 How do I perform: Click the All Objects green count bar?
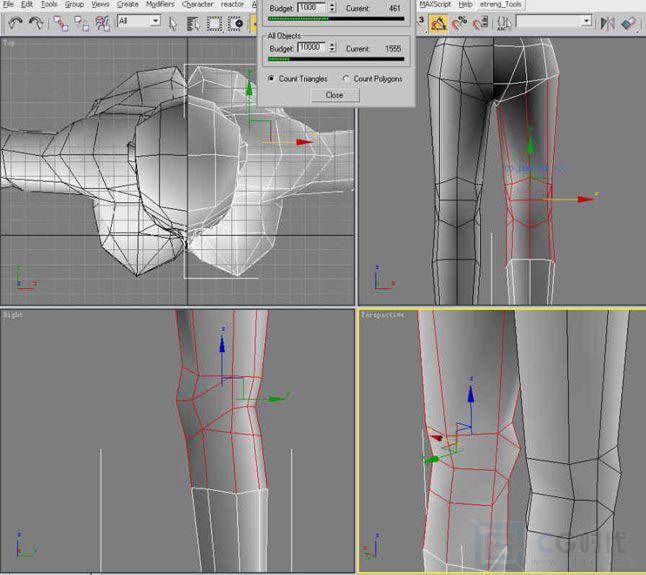click(x=336, y=59)
